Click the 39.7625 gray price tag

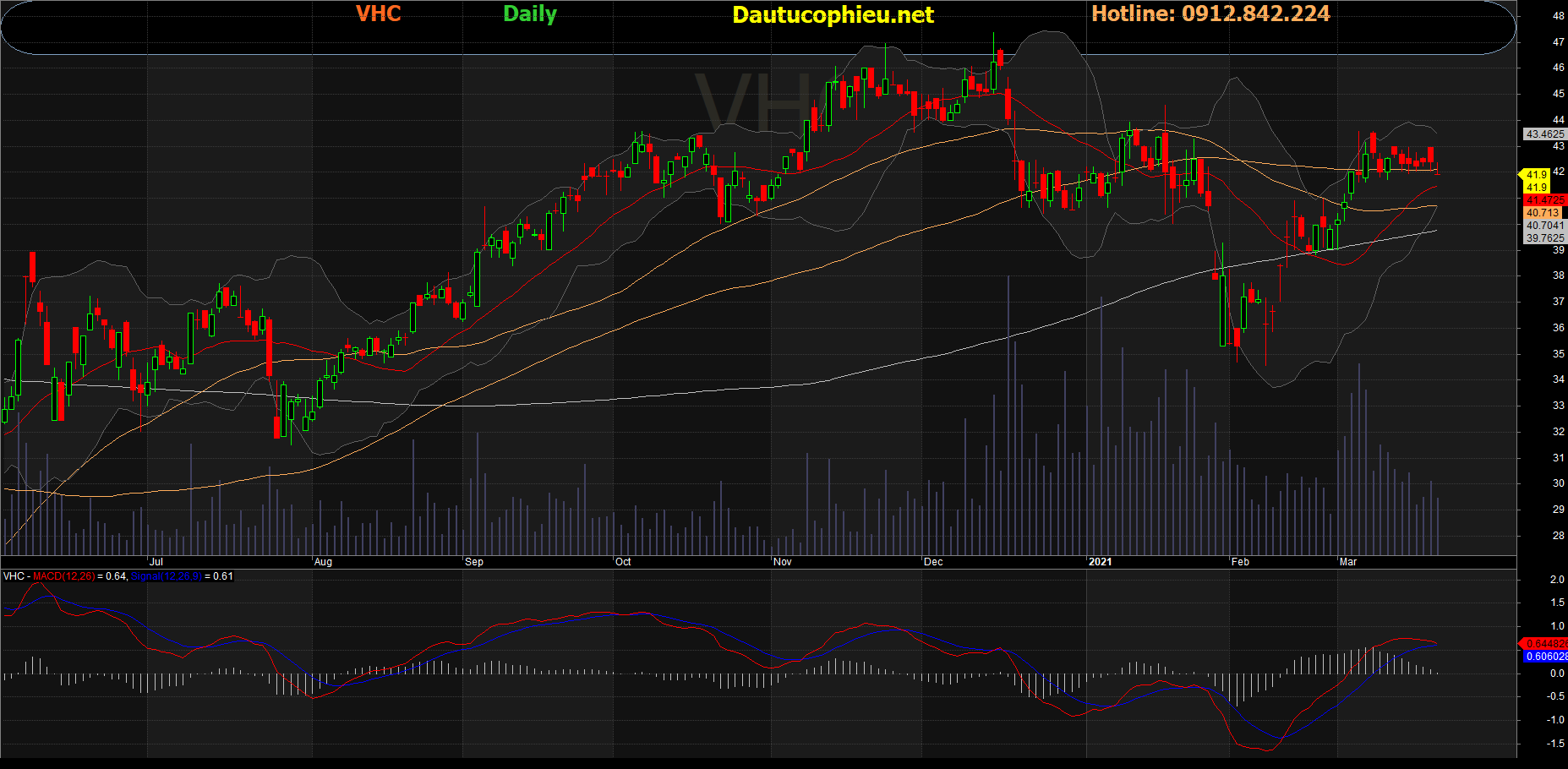point(1544,238)
